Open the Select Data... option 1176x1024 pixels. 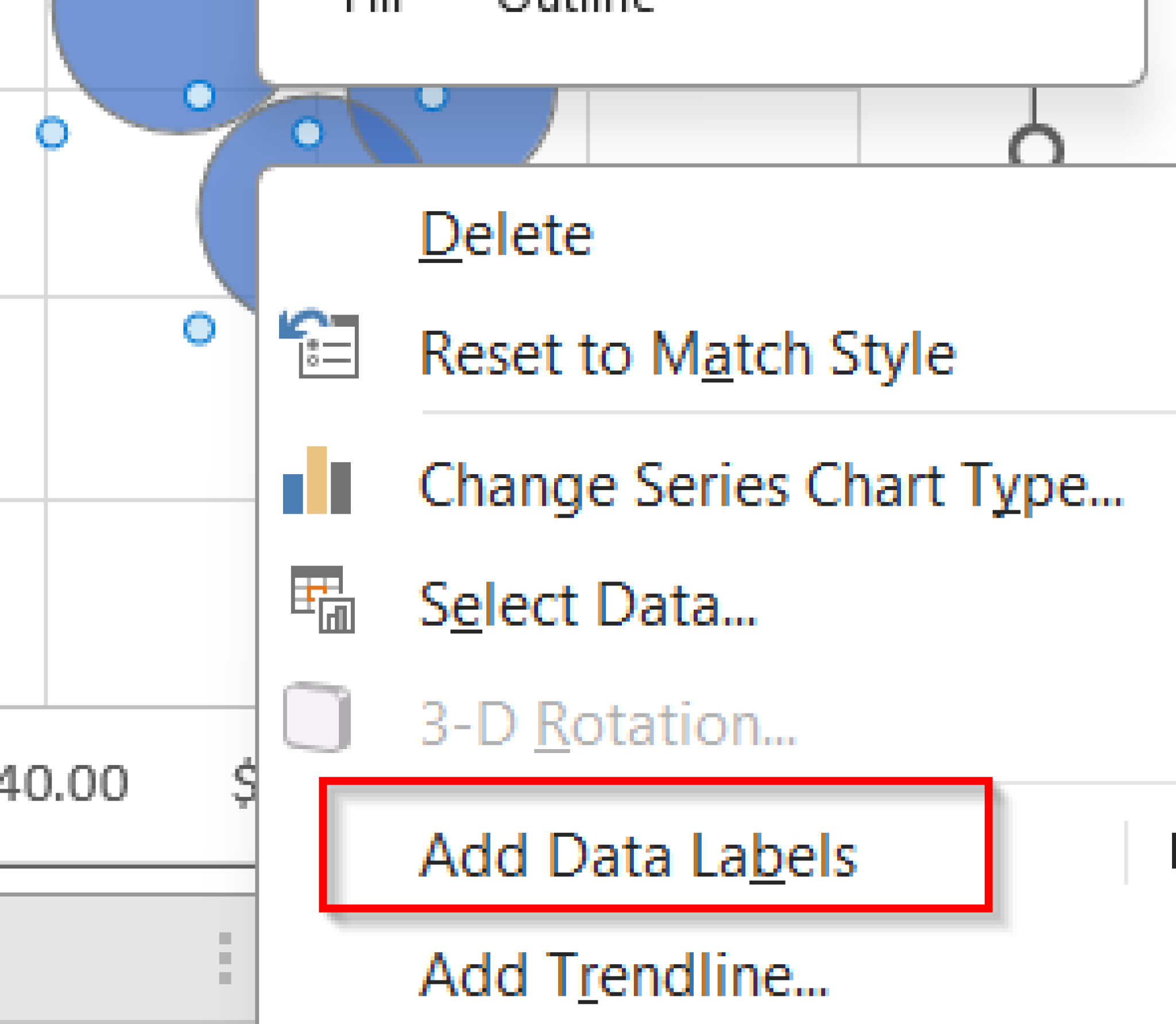(588, 605)
